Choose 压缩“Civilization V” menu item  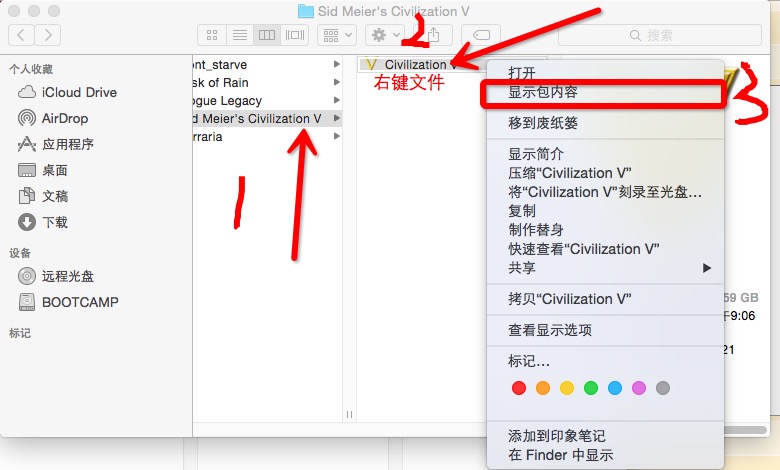tap(605, 173)
